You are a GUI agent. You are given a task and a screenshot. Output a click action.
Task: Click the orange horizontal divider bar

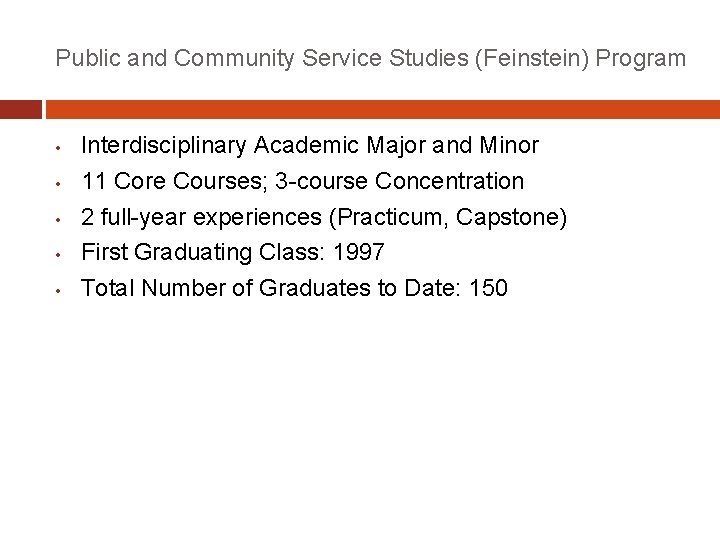tap(382, 109)
